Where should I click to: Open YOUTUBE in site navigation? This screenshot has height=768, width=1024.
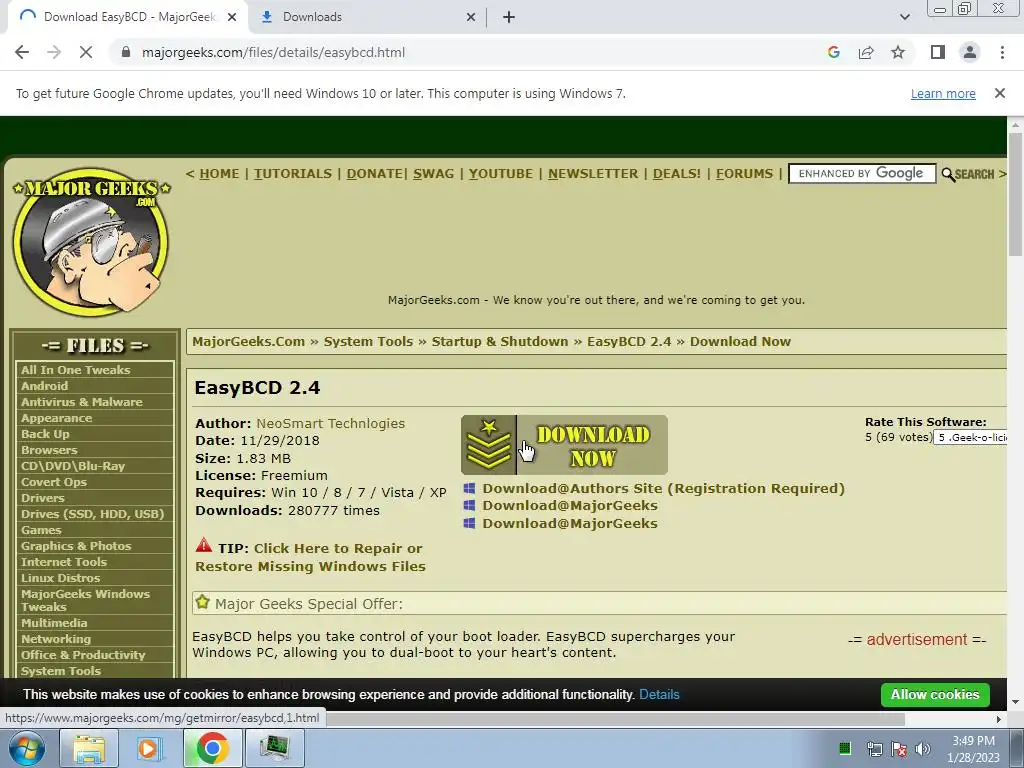pyautogui.click(x=501, y=174)
